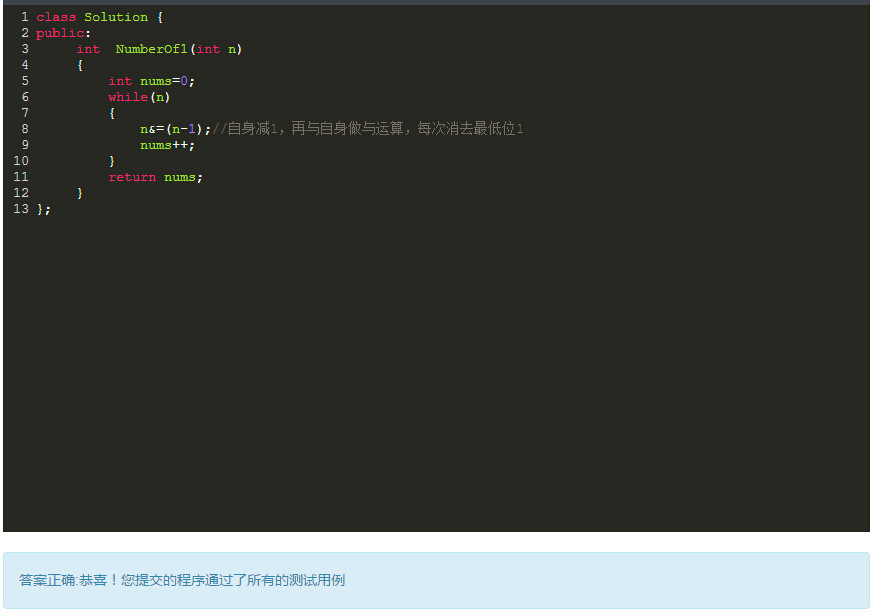
Task: Click closing '};' on line 13
Action: pyautogui.click(x=44, y=209)
